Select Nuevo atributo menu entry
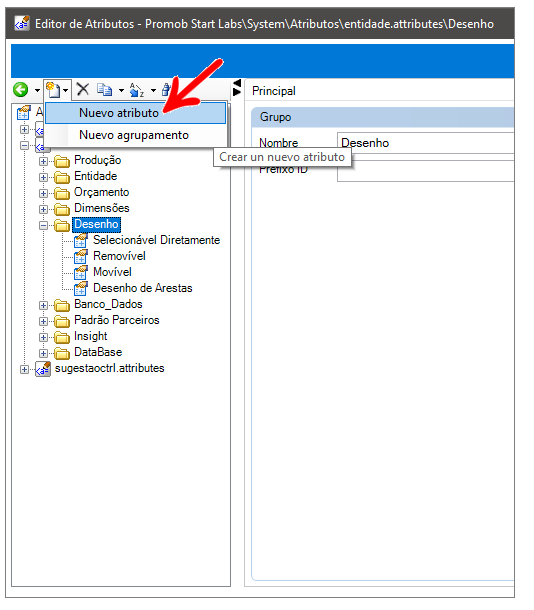The height and width of the screenshot is (610, 534). pos(135,113)
